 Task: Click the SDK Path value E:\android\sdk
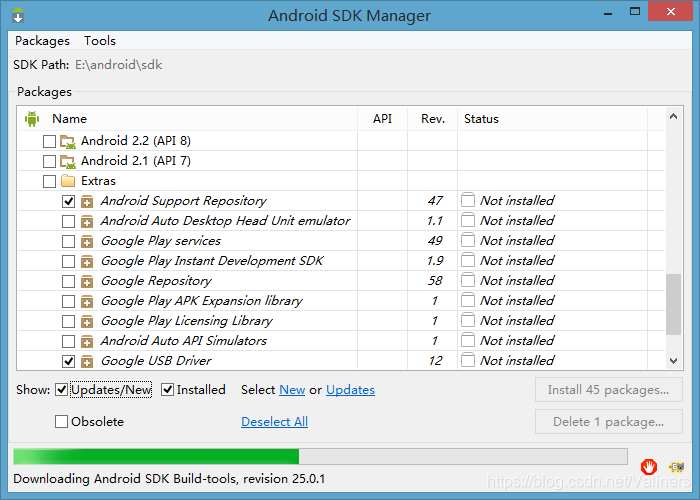pyautogui.click(x=118, y=65)
